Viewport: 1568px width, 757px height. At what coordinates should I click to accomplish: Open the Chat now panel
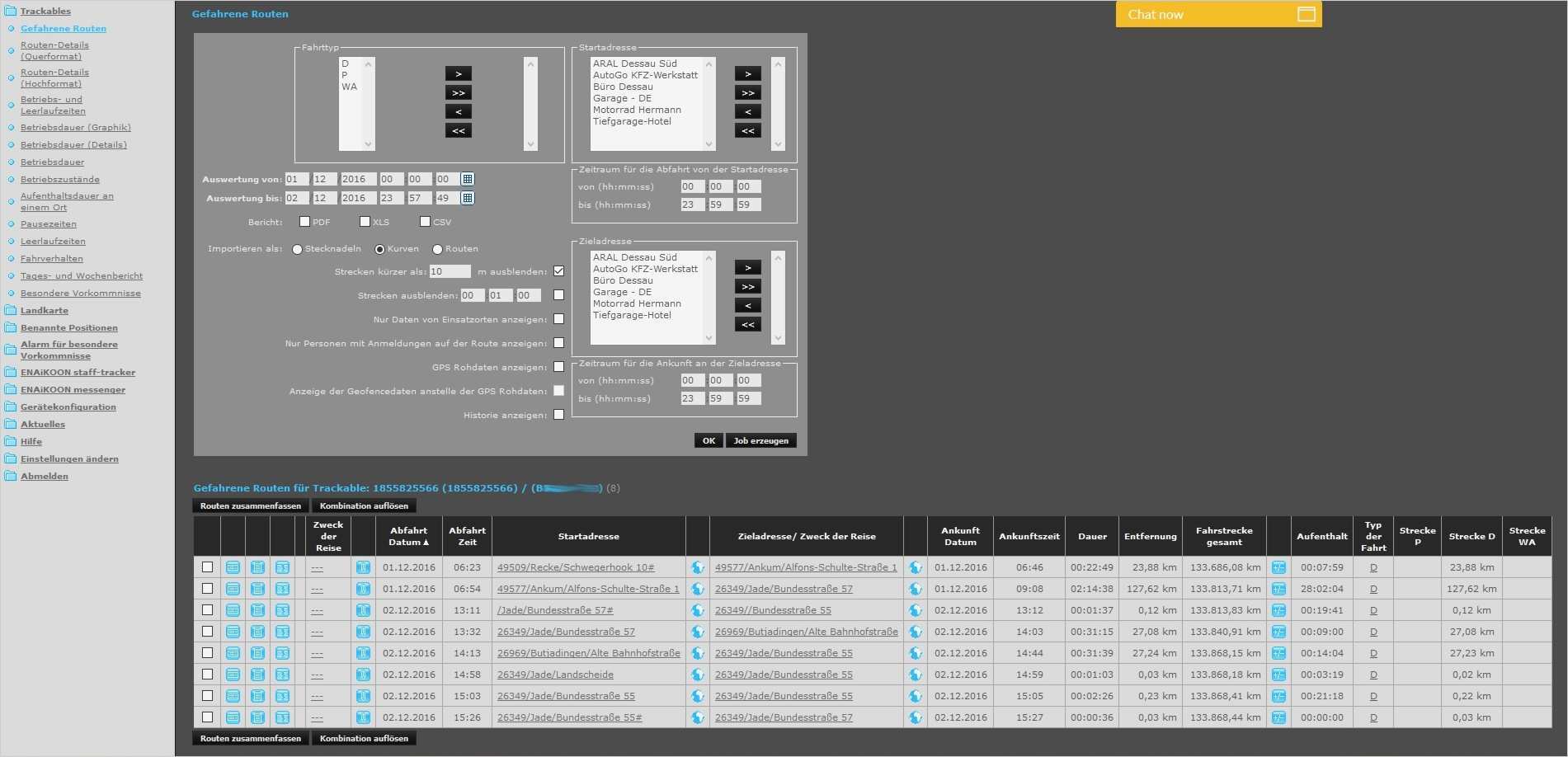[x=1218, y=14]
